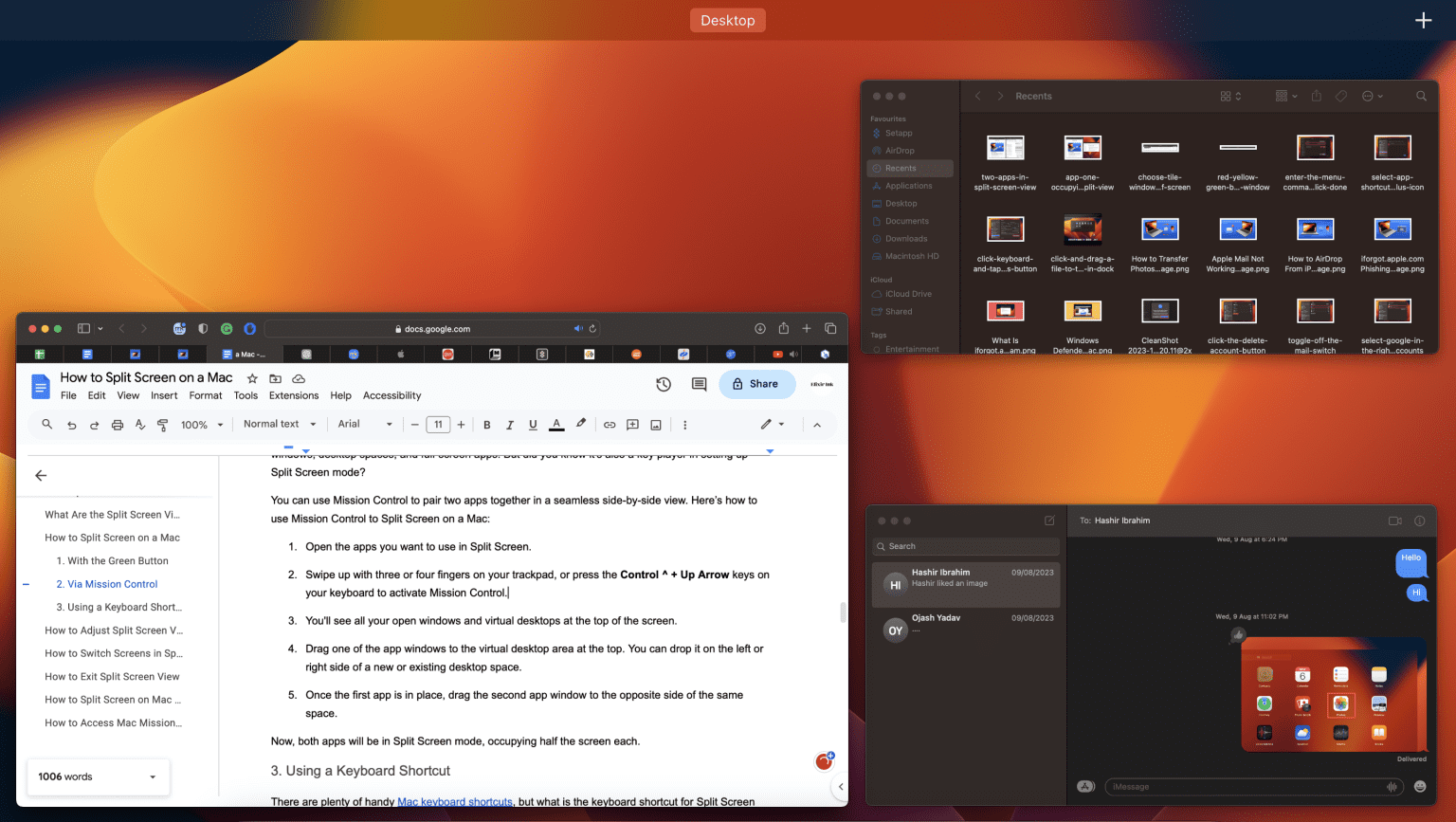Select the Paint format tool
Screen dimensions: 1456x822
pos(162,424)
